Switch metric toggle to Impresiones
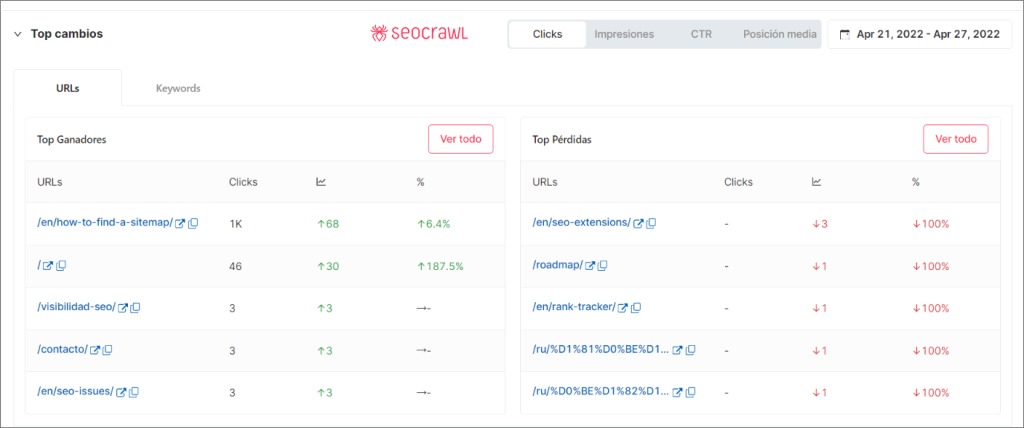Image resolution: width=1024 pixels, height=428 pixels. click(624, 34)
